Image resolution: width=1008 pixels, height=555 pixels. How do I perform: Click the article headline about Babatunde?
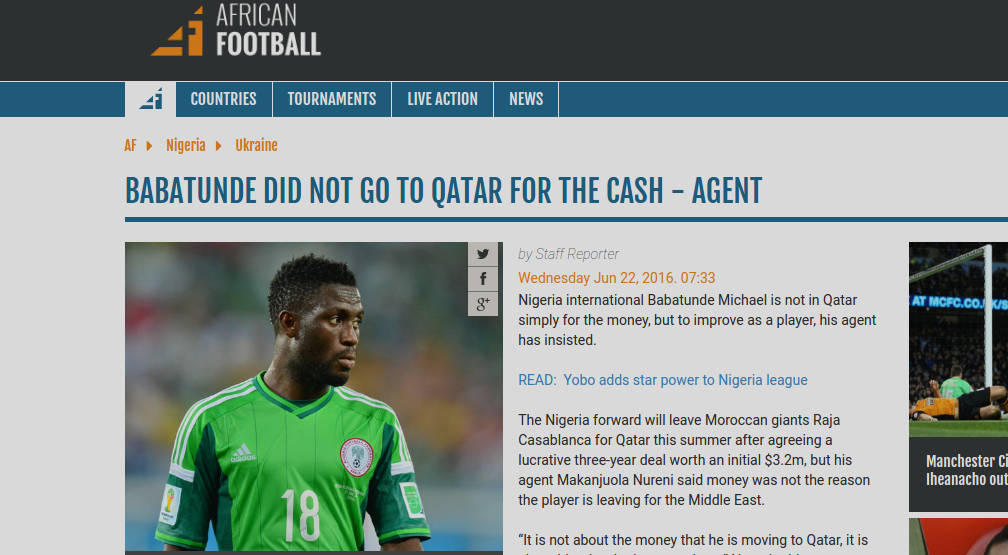pyautogui.click(x=444, y=191)
